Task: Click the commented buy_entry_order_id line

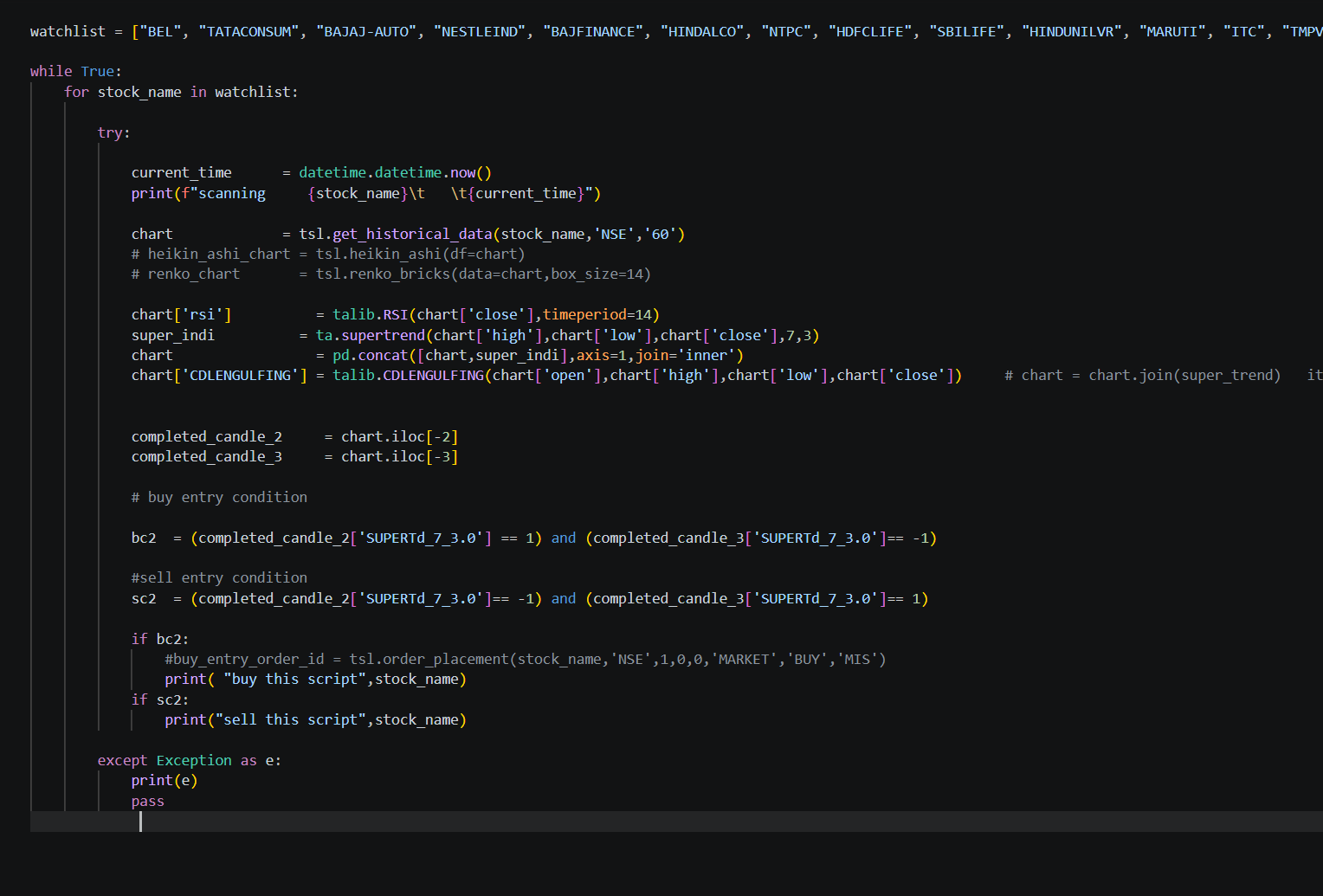Action: pos(526,660)
